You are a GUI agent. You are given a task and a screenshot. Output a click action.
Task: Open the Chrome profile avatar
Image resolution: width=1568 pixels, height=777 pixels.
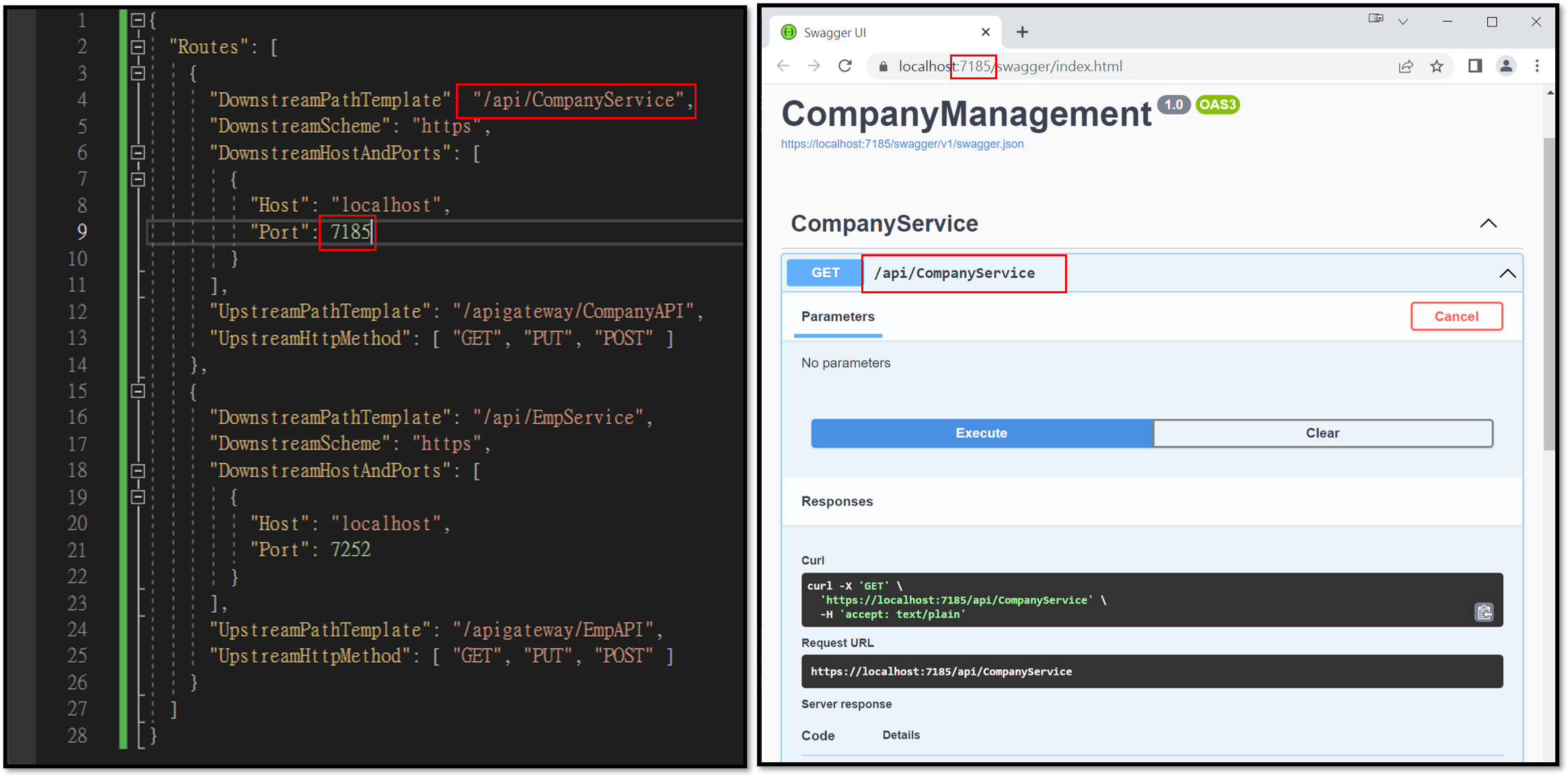[x=1506, y=66]
